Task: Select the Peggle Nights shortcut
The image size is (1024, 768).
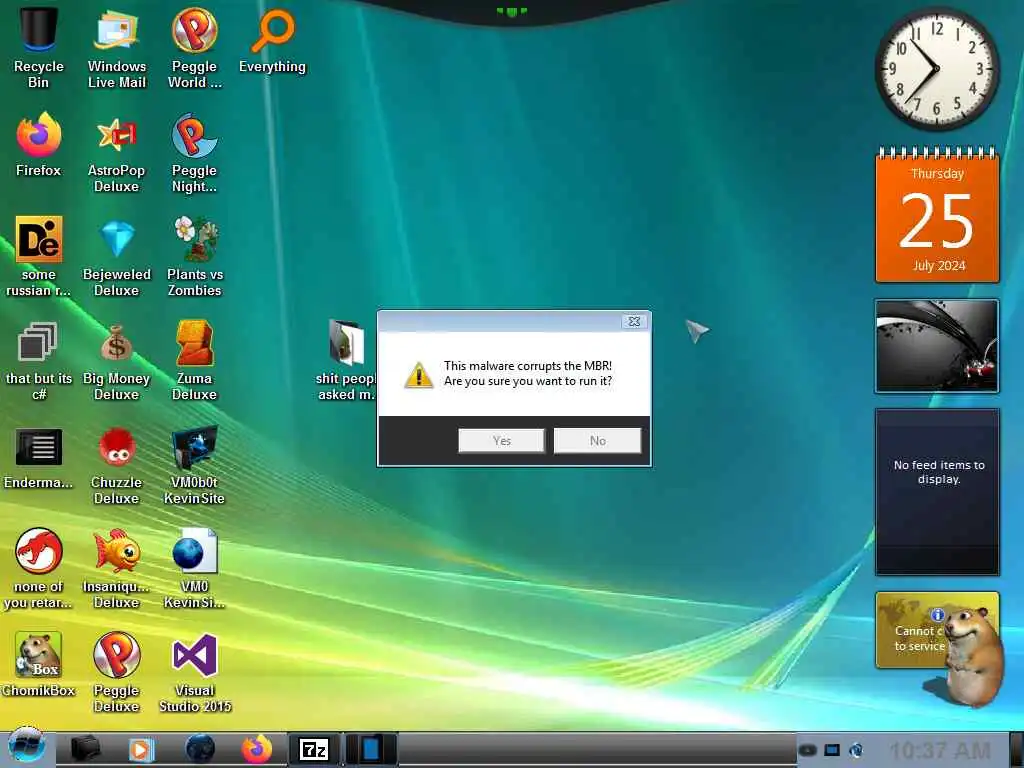Action: tap(195, 153)
